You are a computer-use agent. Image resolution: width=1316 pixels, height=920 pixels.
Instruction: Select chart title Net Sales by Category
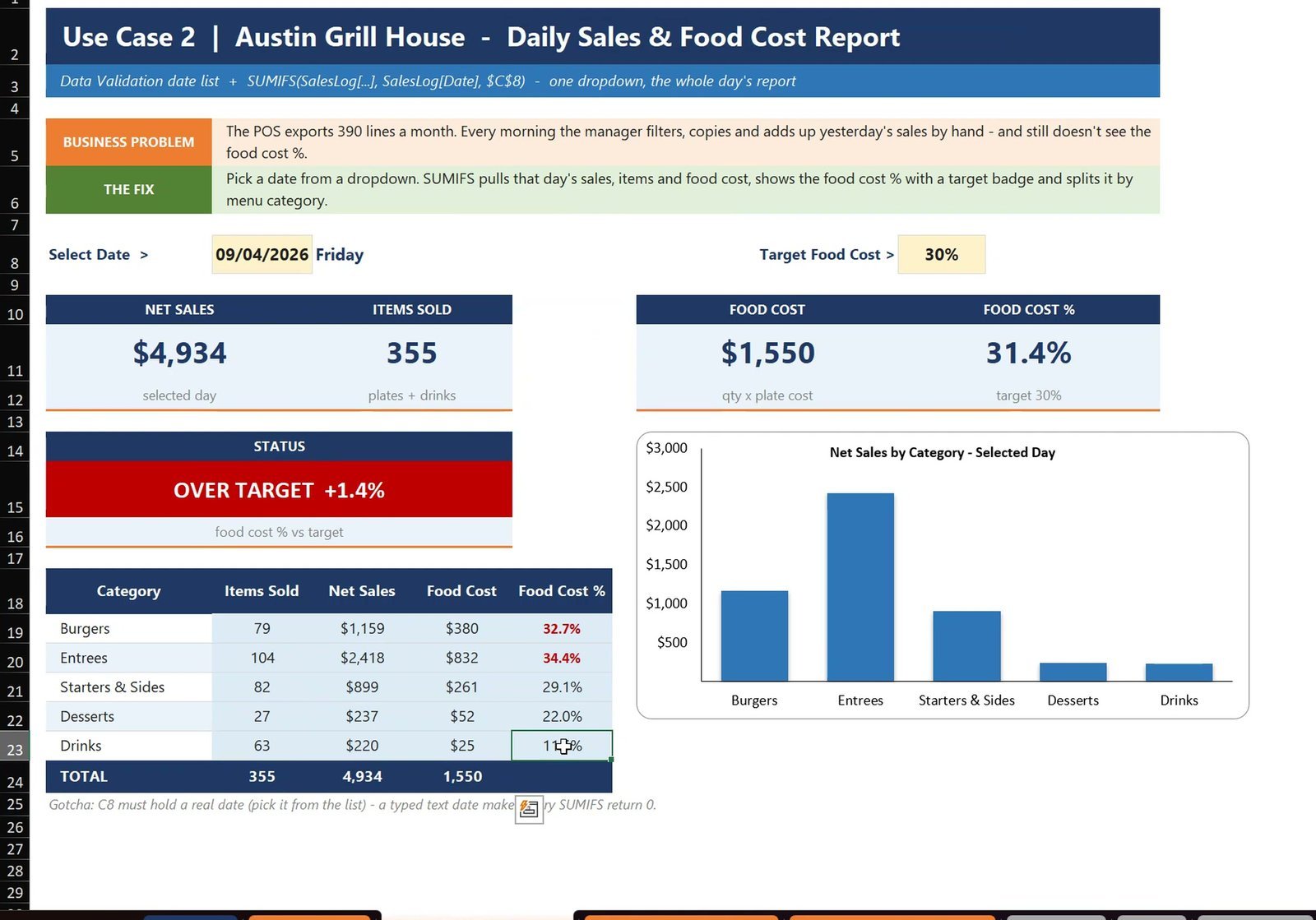(x=942, y=453)
